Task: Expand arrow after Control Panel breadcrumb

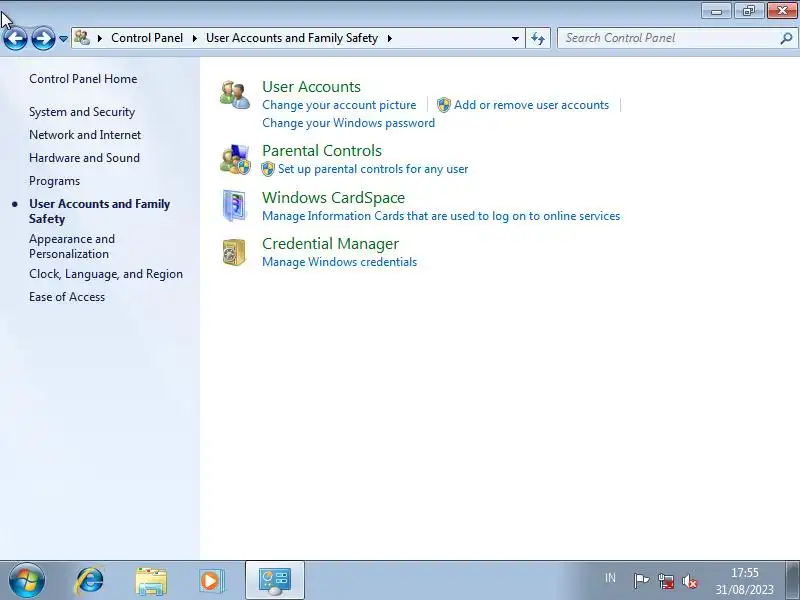Action: (x=194, y=38)
